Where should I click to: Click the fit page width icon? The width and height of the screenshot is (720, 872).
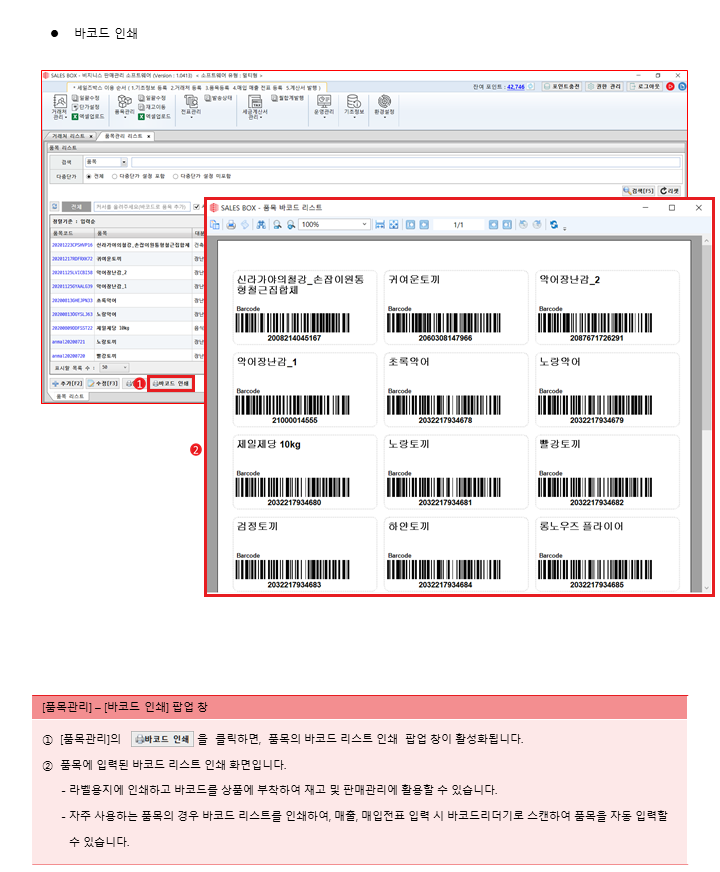[380, 225]
